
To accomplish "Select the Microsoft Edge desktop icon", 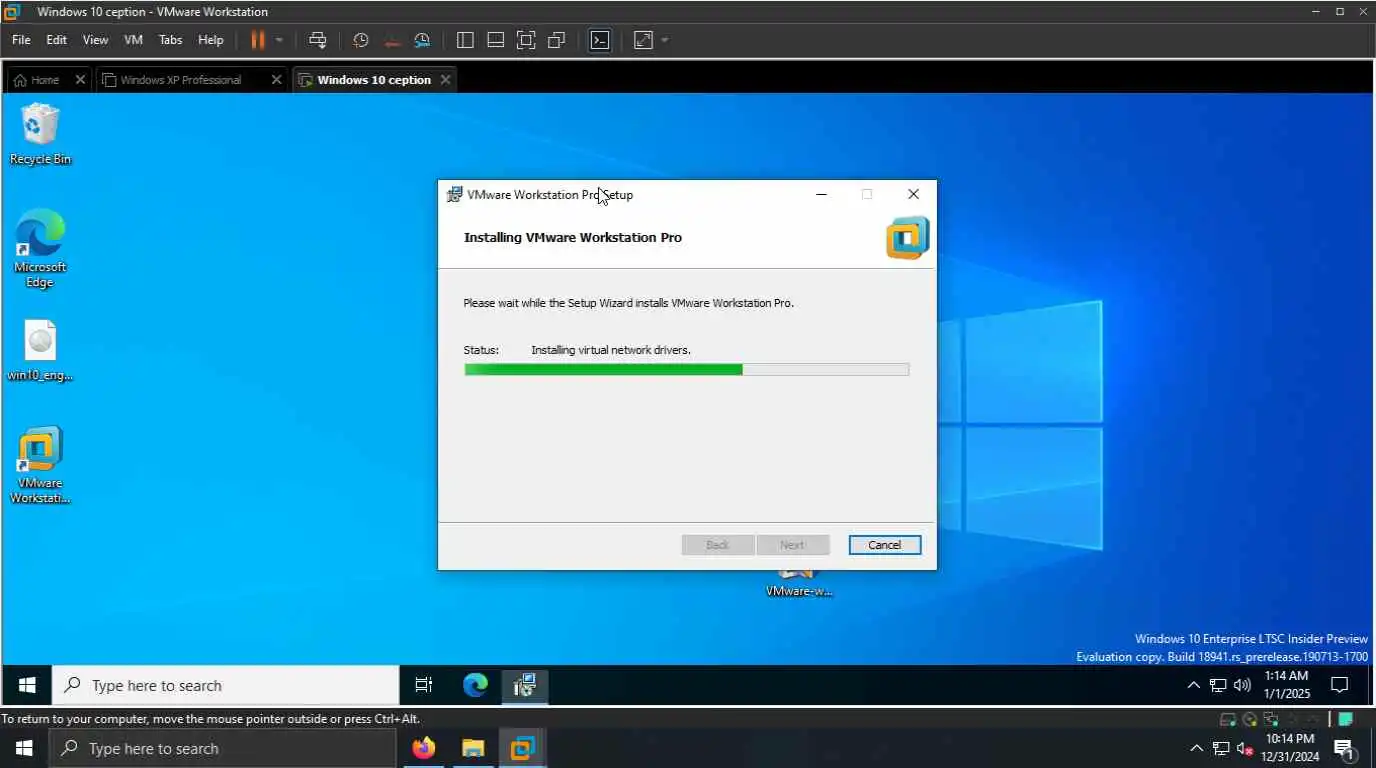I will (x=40, y=249).
